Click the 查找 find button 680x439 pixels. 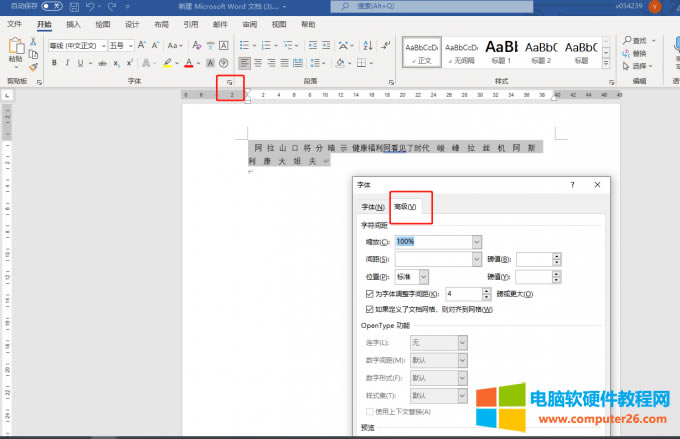pyautogui.click(x=636, y=40)
